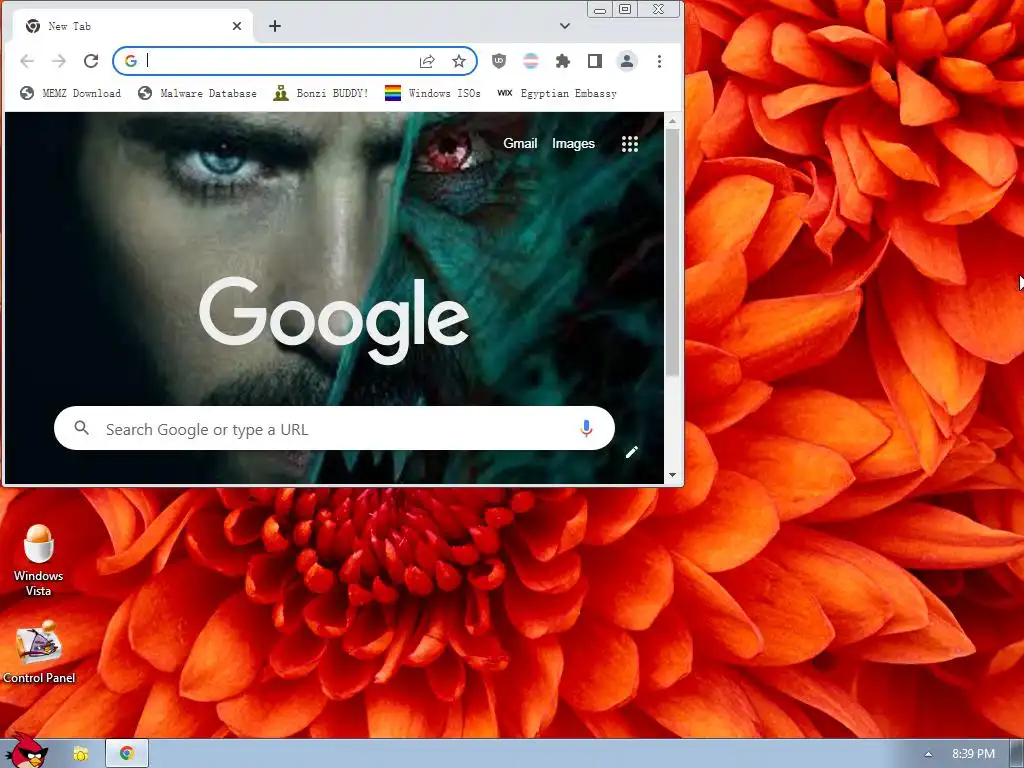Open the MEMZ Download bookmark
The height and width of the screenshot is (768, 1024).
click(71, 93)
